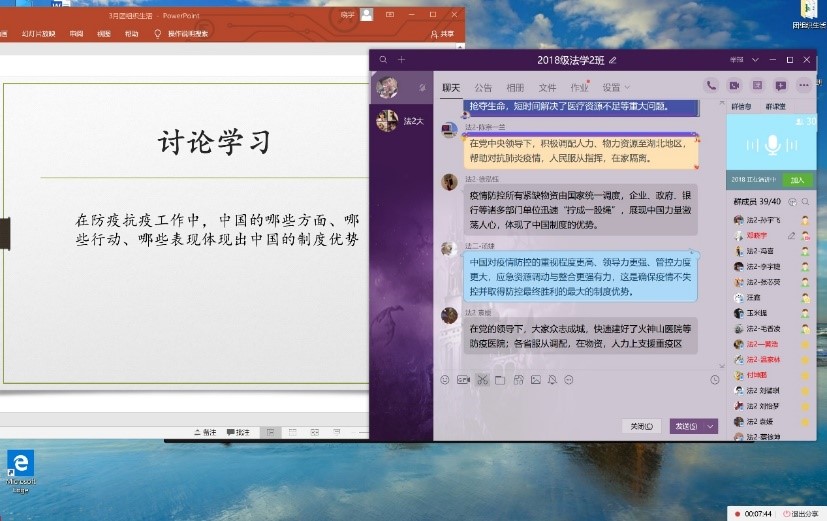827x521 pixels.
Task: Click the search magnifier in QQ window
Action: [381, 60]
